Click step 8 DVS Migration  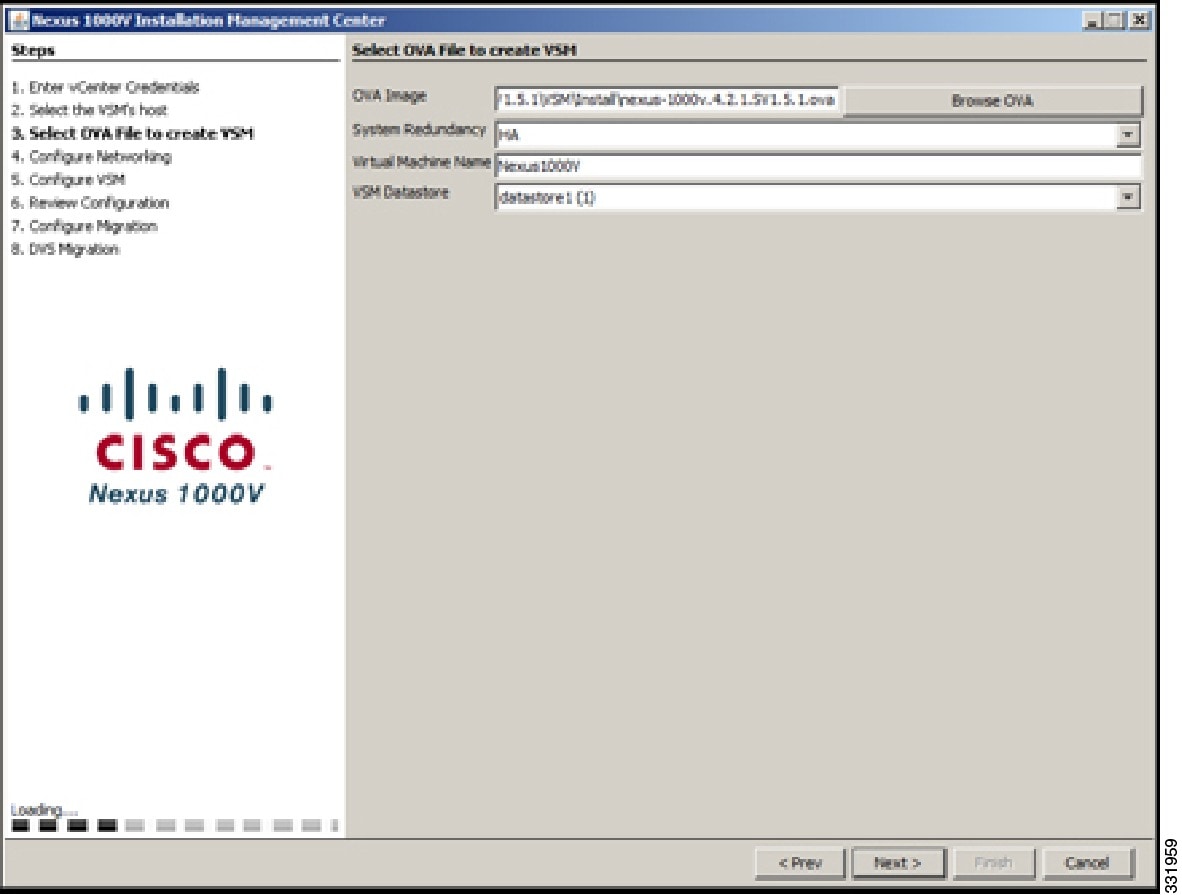(x=65, y=250)
